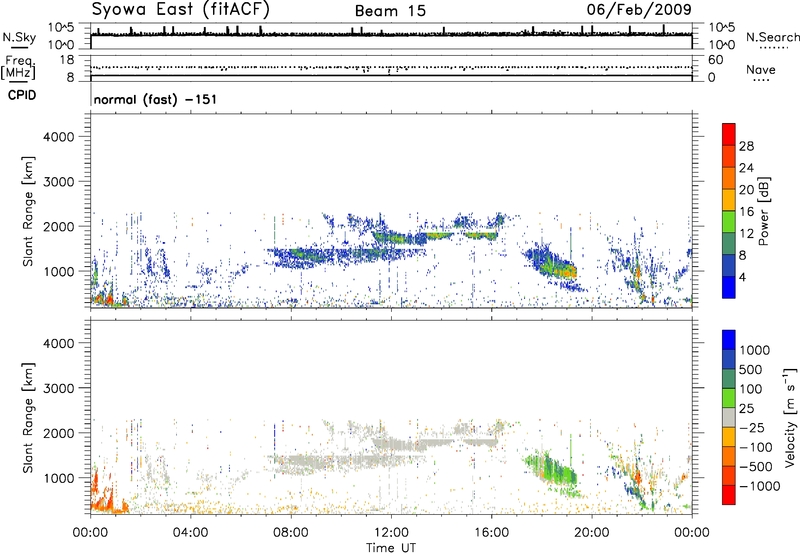Select 'Slant Range [km]' label of velocity panel
The height and width of the screenshot is (554, 800).
28,418
